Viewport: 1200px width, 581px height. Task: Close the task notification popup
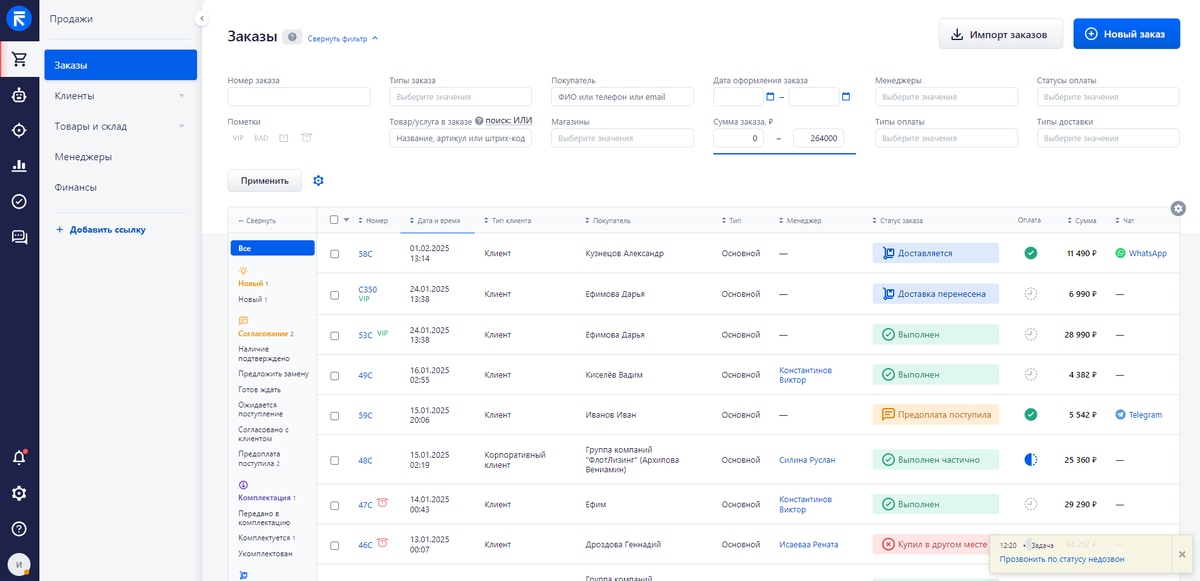coord(1182,554)
